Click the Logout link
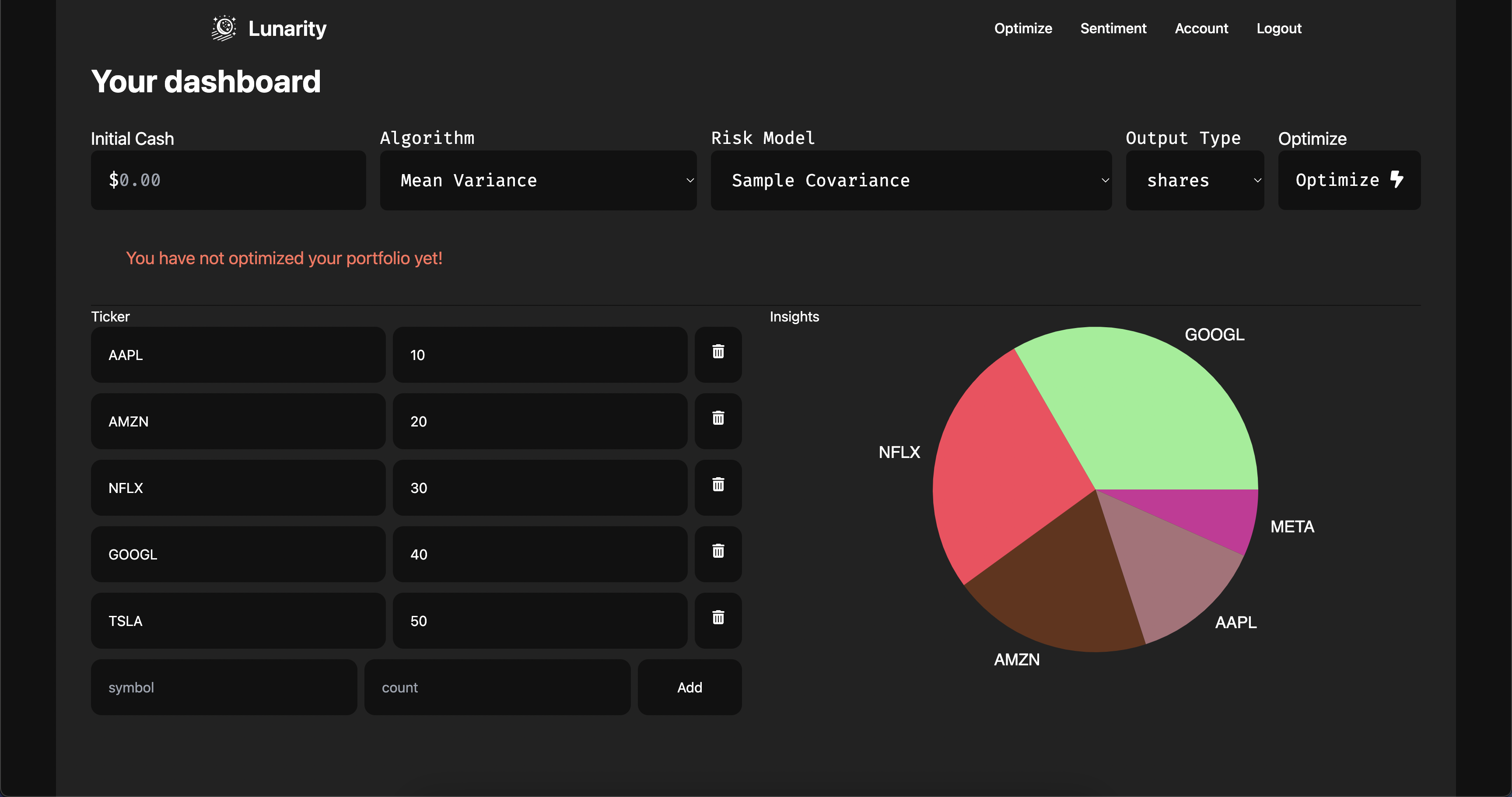Screen dimensions: 1512x797 [1278, 28]
